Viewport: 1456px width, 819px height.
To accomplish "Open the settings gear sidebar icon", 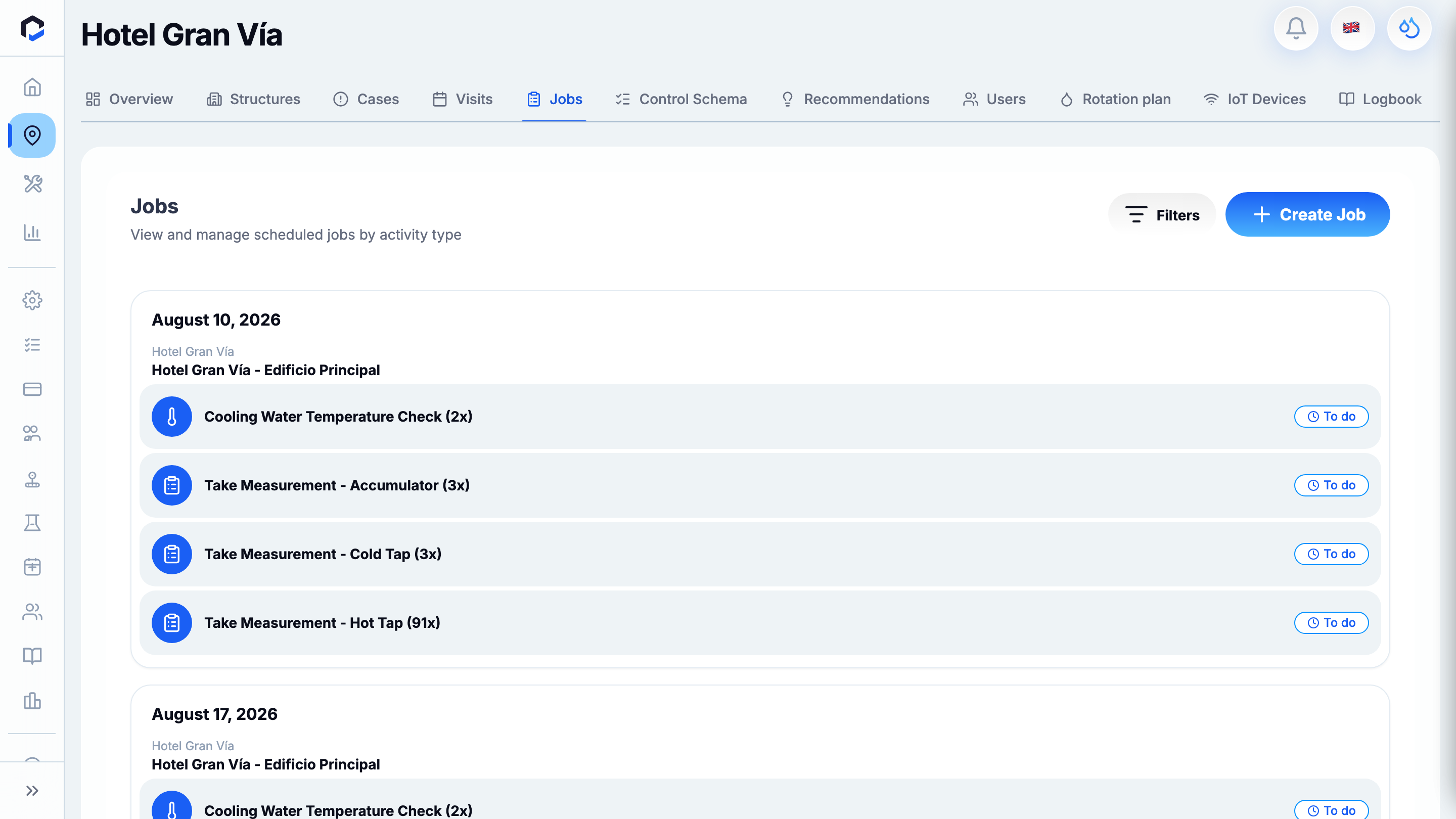I will tap(32, 300).
